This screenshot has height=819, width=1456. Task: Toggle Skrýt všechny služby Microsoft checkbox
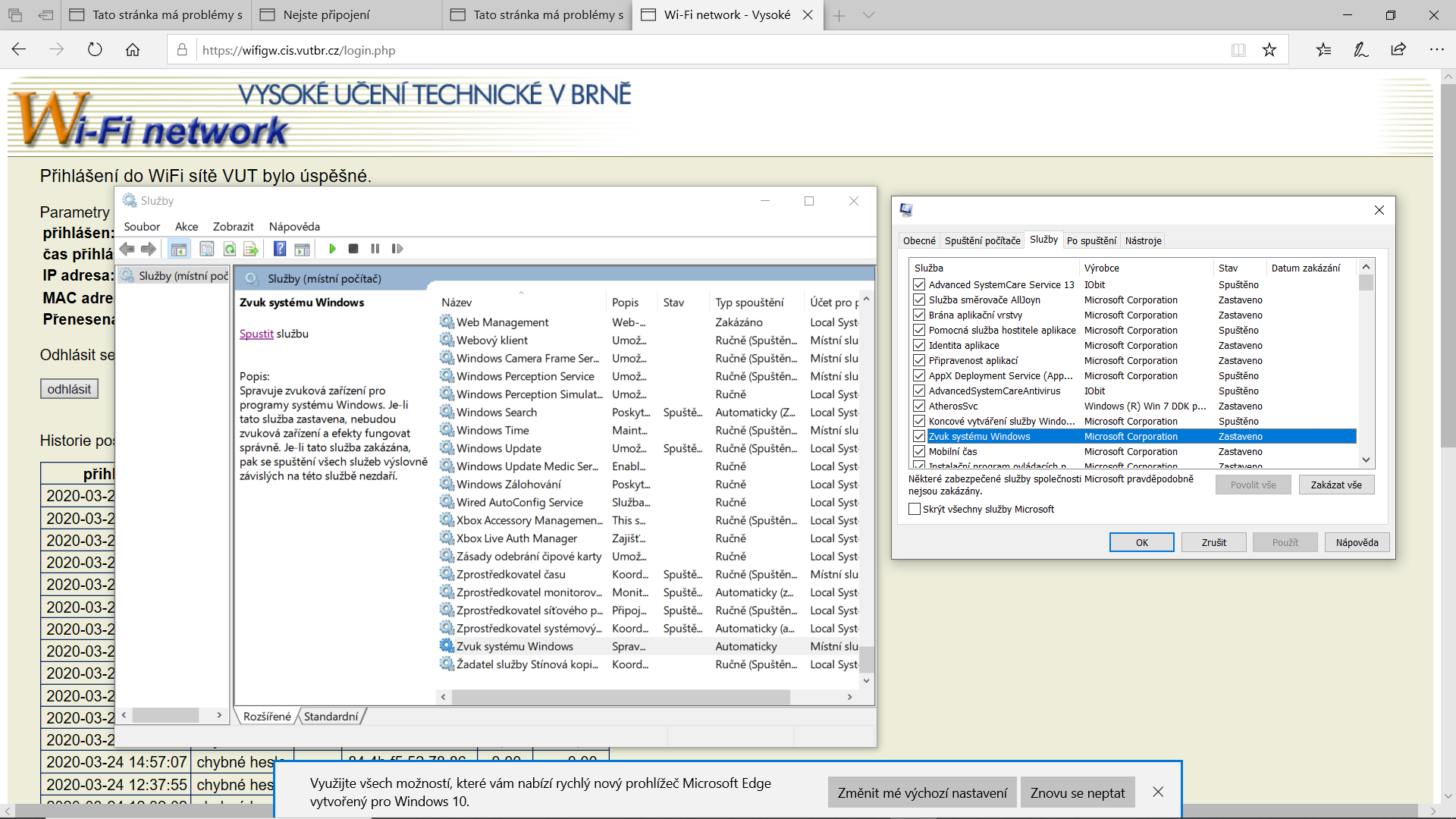tap(915, 509)
